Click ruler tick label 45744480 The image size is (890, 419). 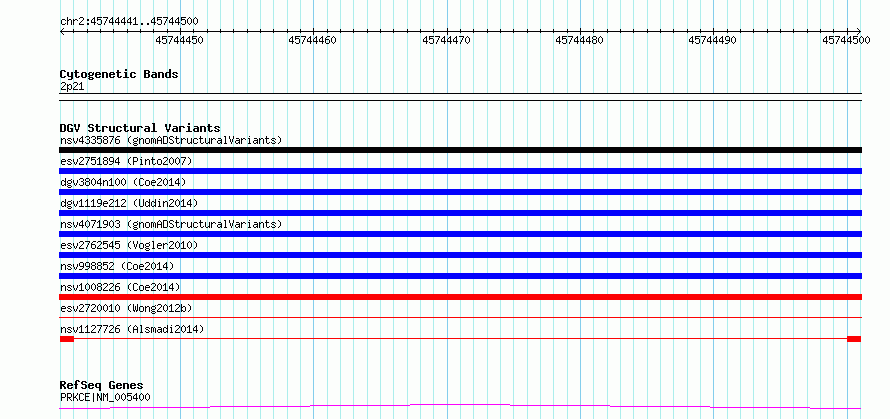[579, 40]
